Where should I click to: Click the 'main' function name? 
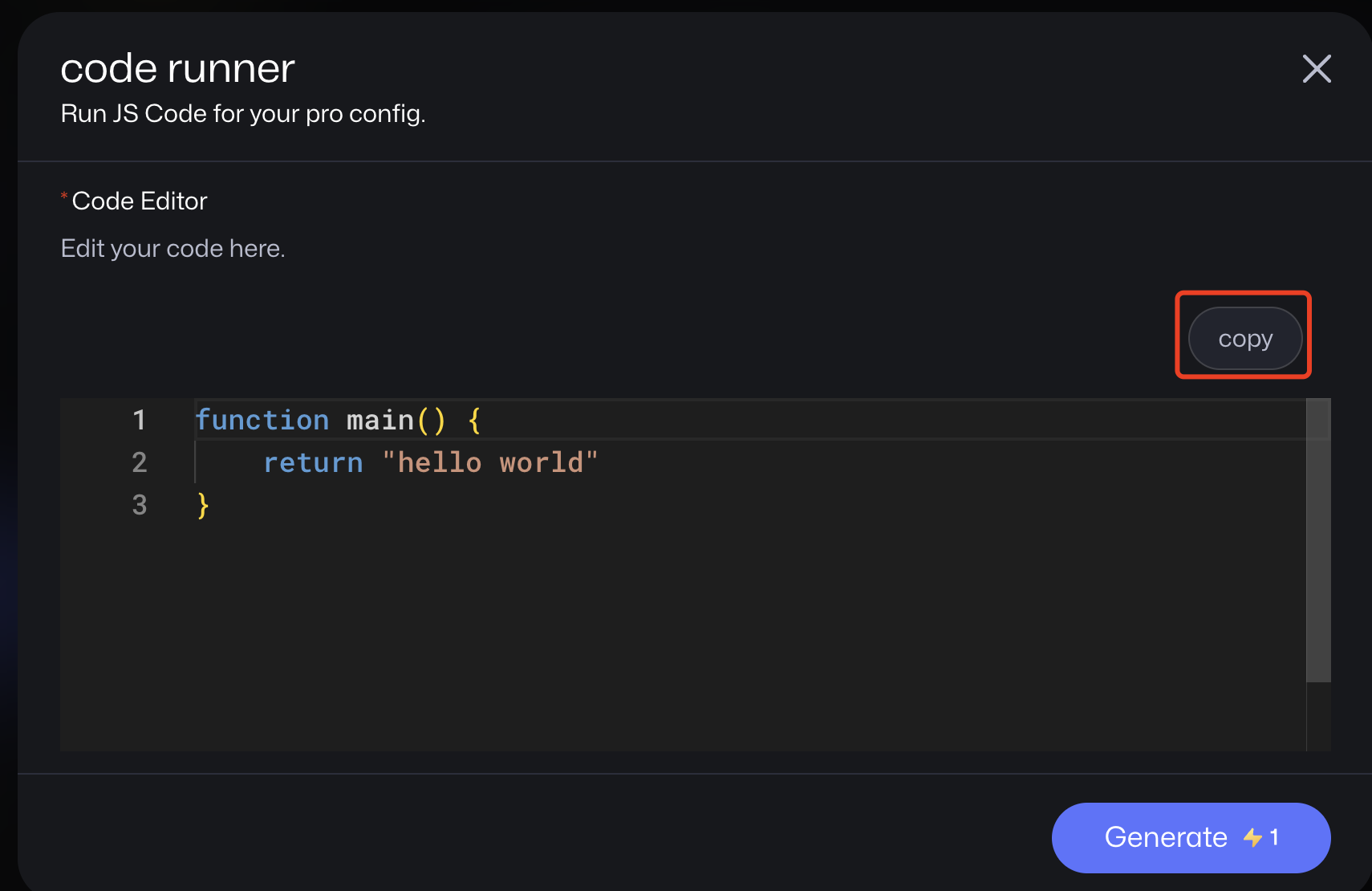[x=380, y=420]
